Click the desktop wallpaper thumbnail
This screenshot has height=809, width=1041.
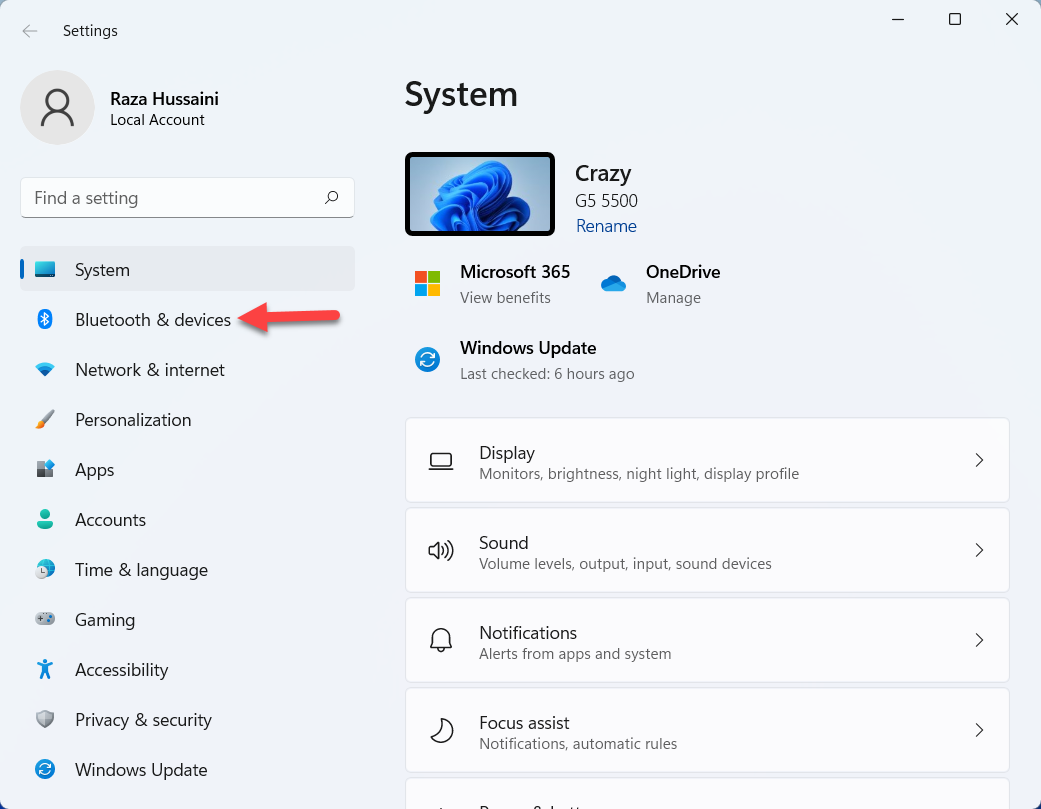pyautogui.click(x=480, y=194)
